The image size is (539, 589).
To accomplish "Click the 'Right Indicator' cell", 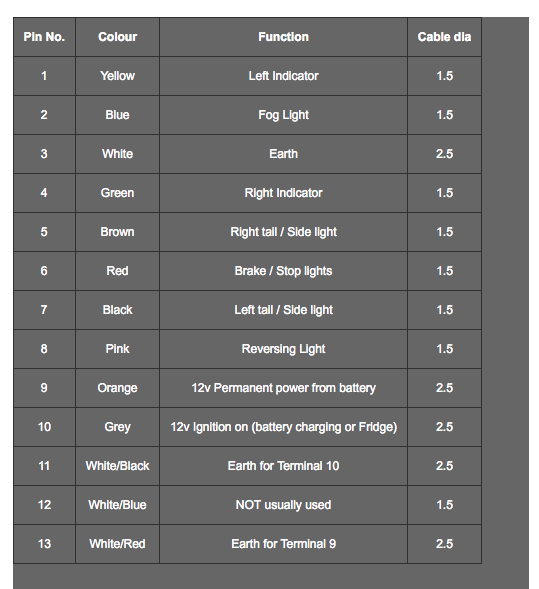I will tap(283, 193).
